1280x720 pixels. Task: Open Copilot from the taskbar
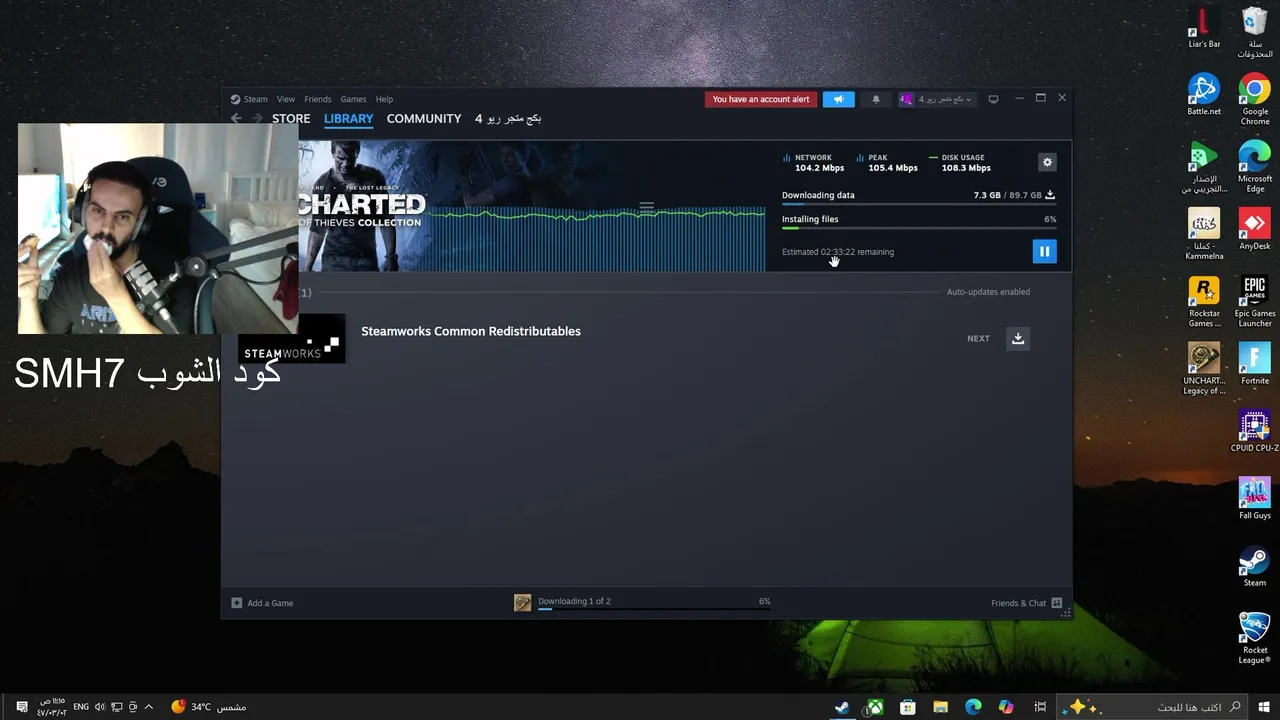pos(1006,707)
